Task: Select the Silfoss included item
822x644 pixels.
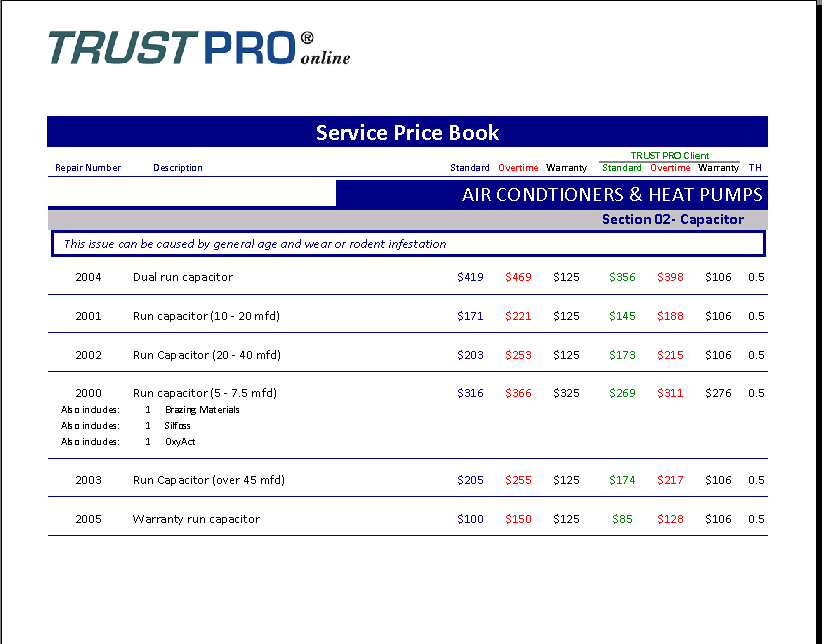Action: click(x=177, y=426)
